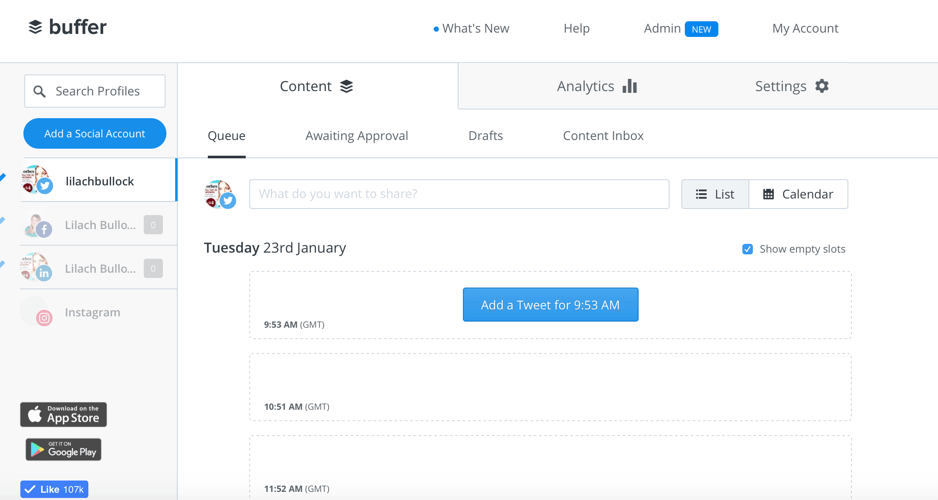
Task: Select the lilachbullock profile row
Action: click(99, 180)
